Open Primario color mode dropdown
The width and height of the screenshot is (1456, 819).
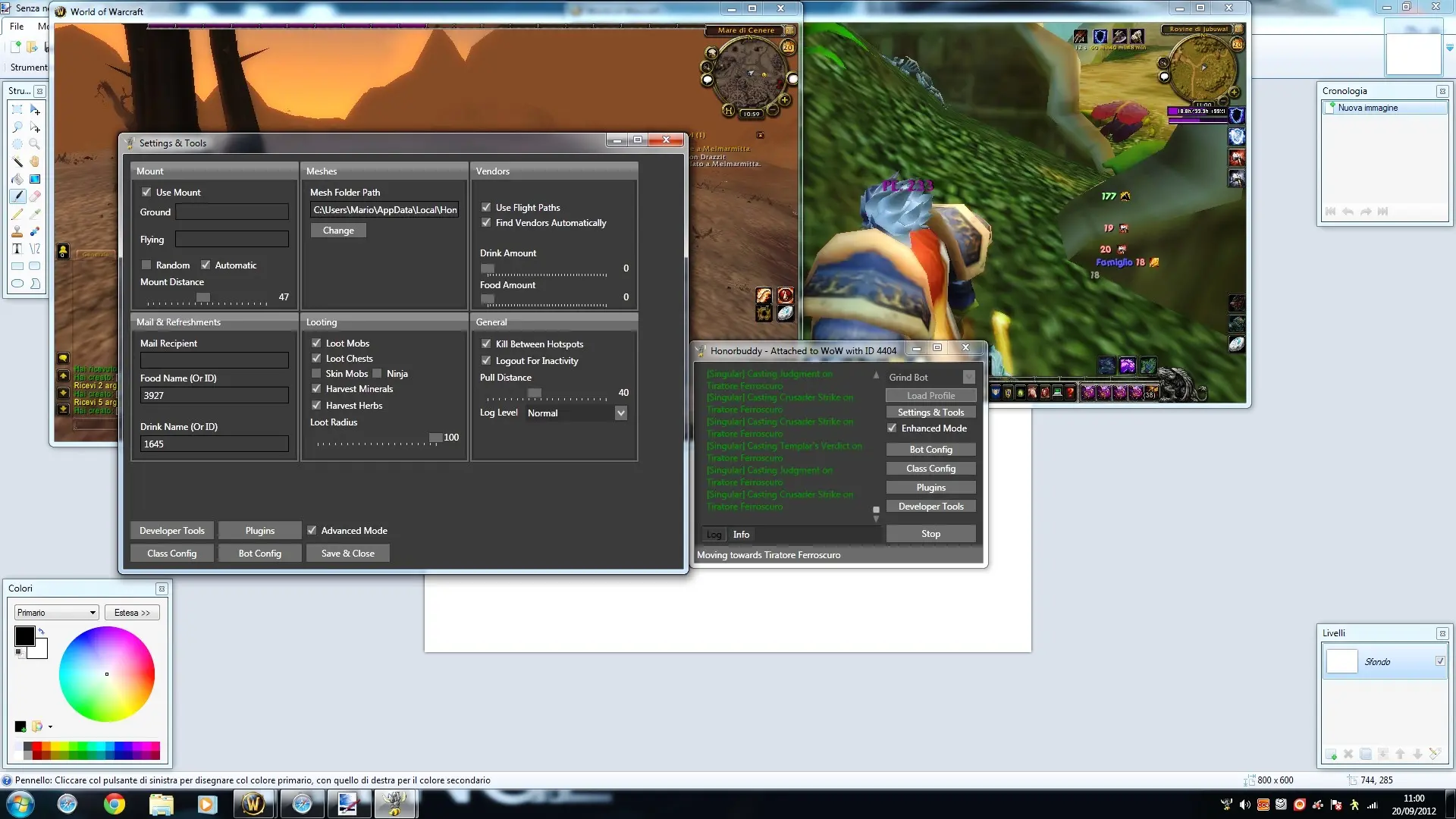coord(57,612)
